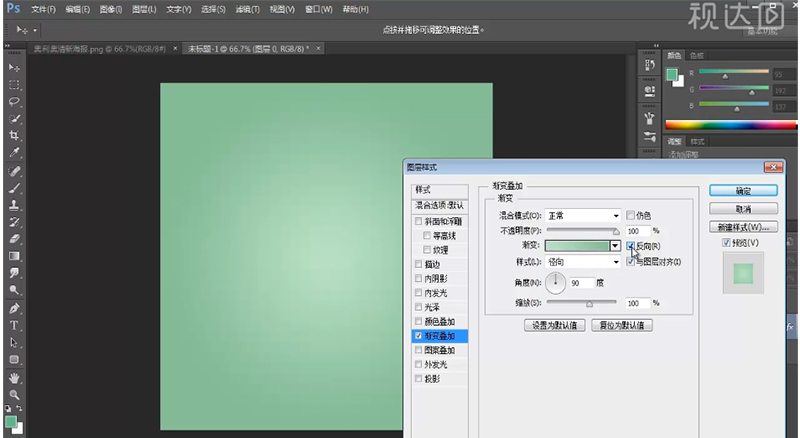Open the History panel icon
The width and height of the screenshot is (800, 438).
[x=649, y=65]
